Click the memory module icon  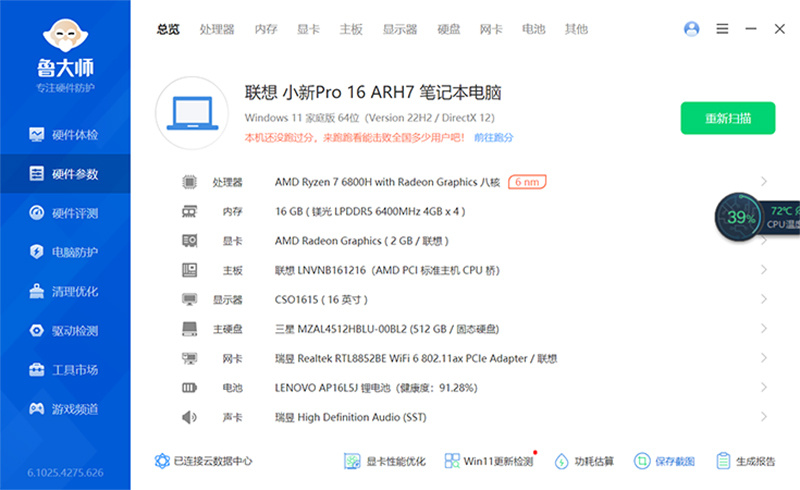189,211
